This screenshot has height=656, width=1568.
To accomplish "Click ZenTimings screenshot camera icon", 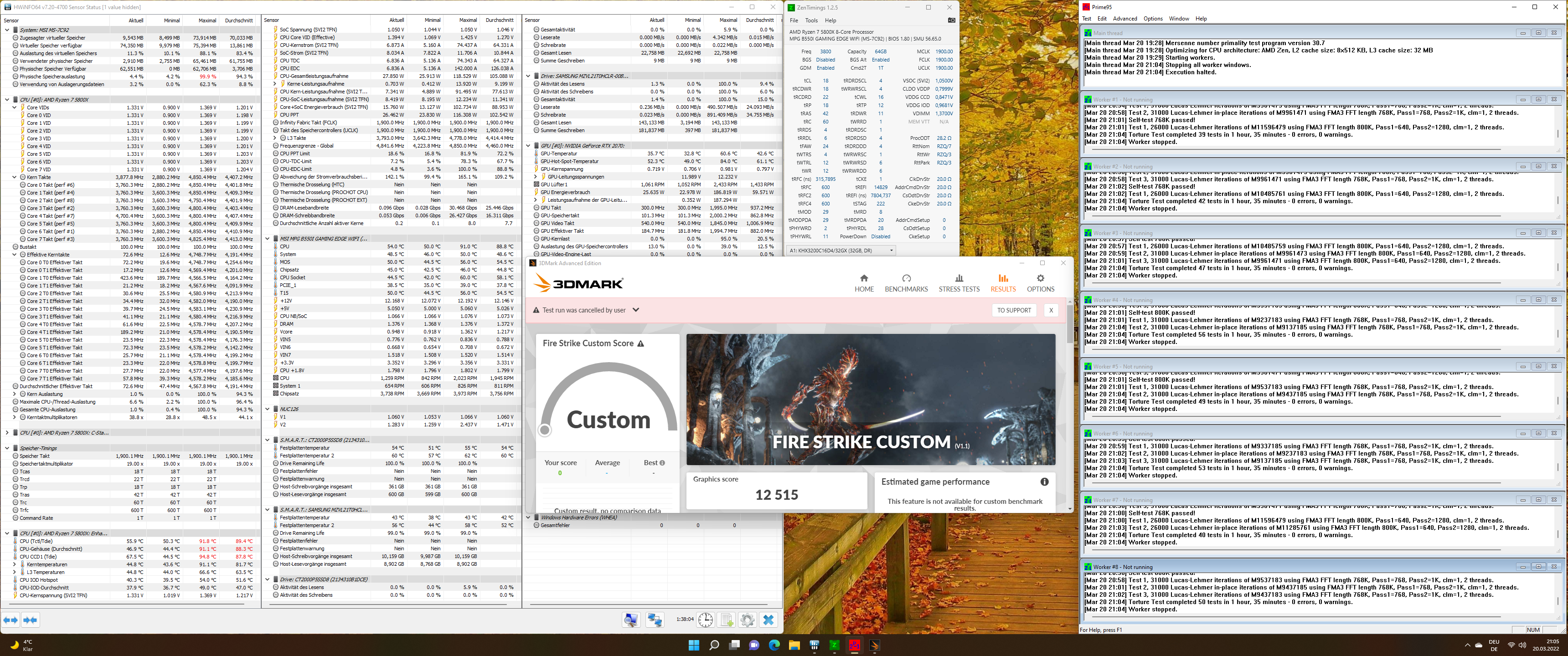I will pyautogui.click(x=951, y=20).
